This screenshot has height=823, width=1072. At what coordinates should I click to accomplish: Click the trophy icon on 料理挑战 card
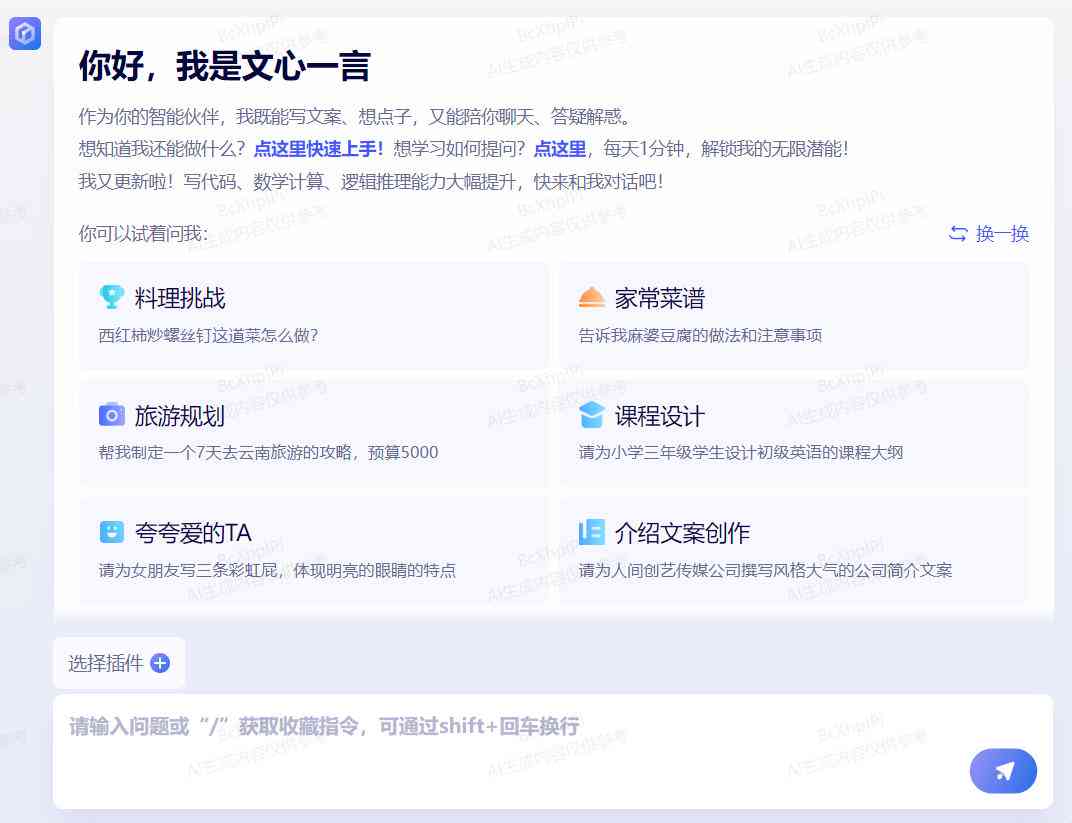coord(111,297)
